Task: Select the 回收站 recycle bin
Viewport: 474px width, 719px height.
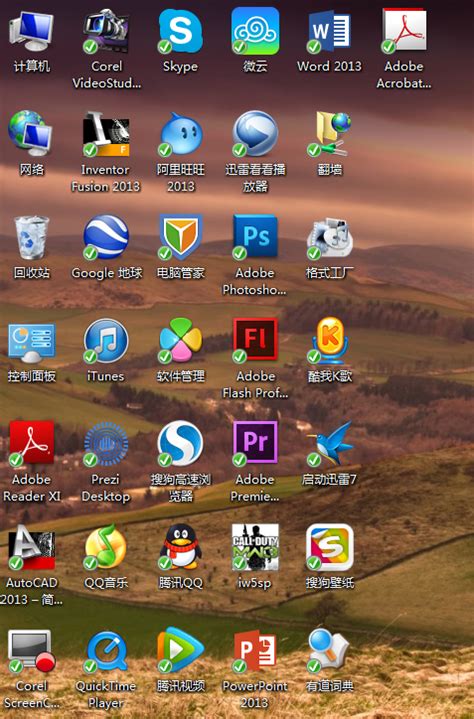Action: [31, 238]
